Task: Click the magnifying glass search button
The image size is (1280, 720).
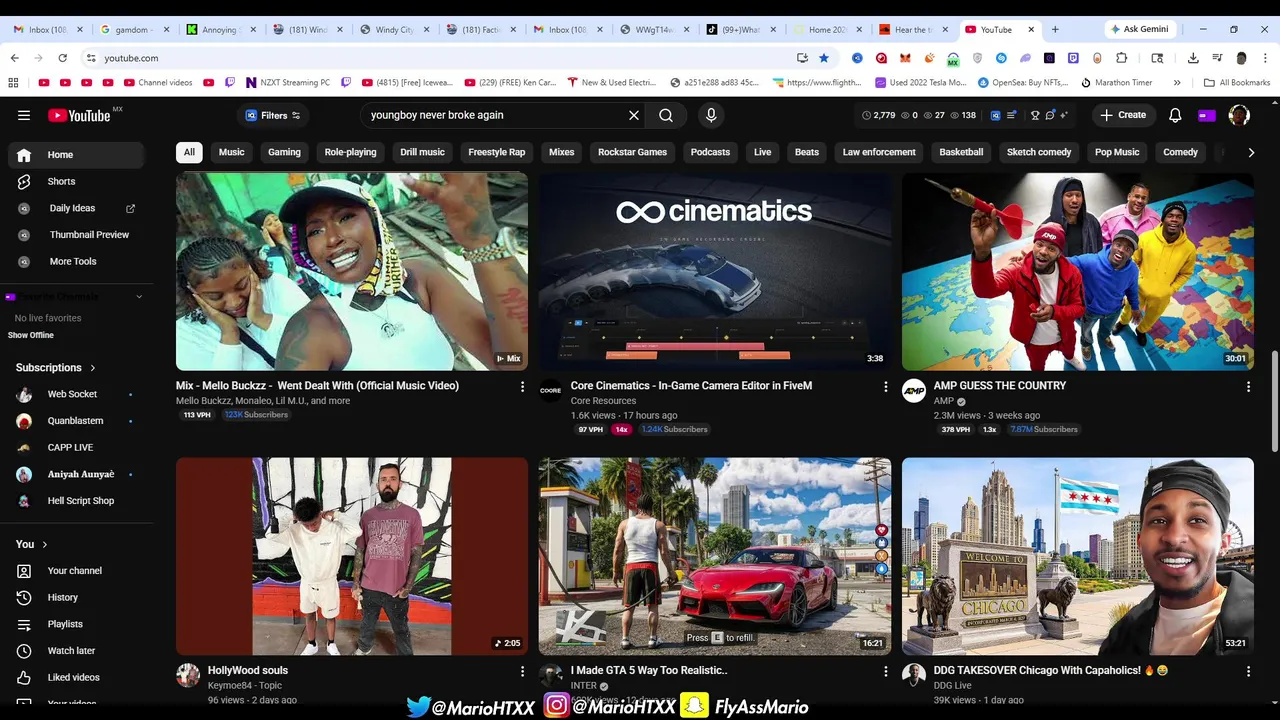Action: 666,115
